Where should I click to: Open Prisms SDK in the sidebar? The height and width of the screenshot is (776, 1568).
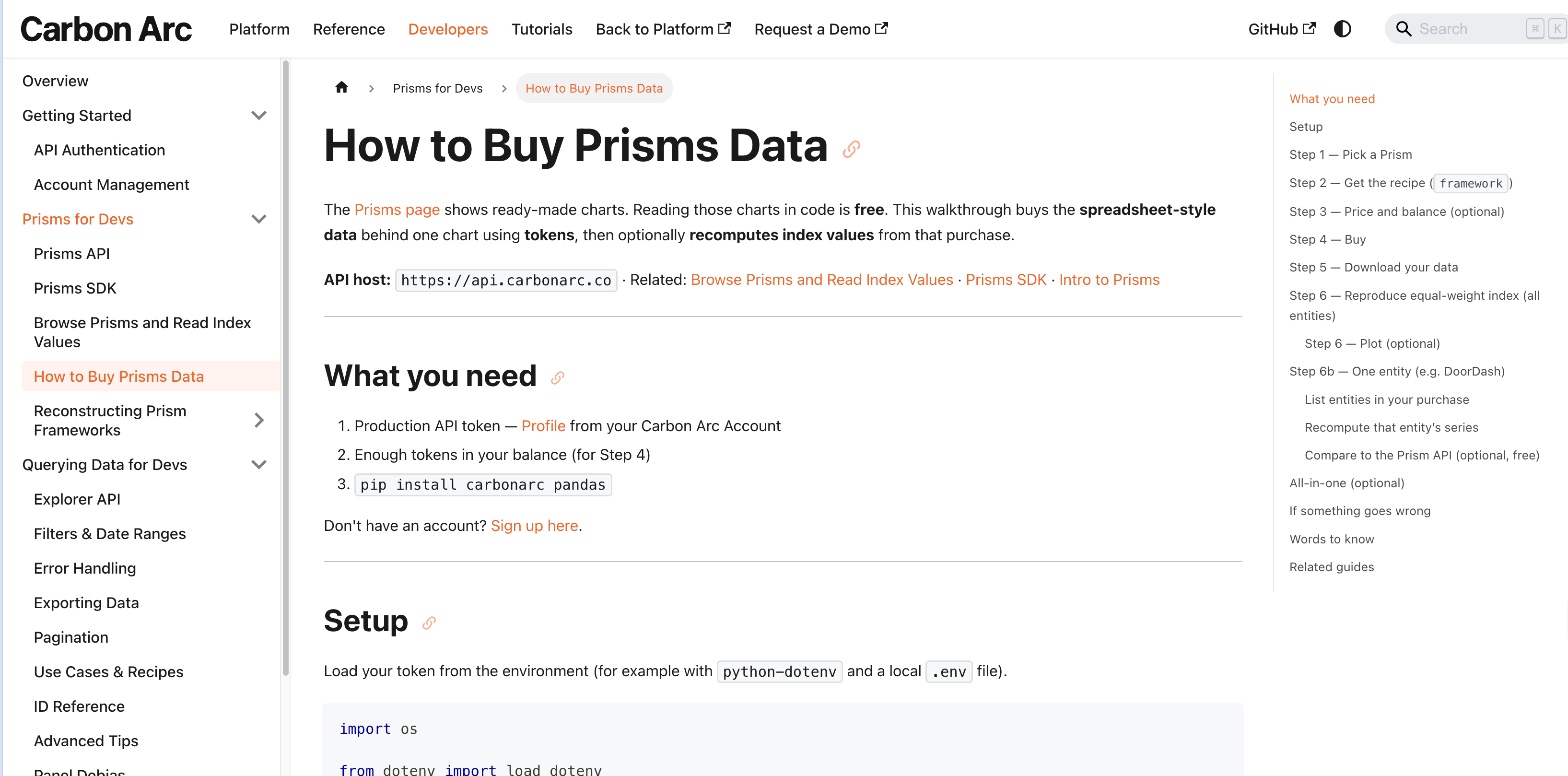pos(75,288)
